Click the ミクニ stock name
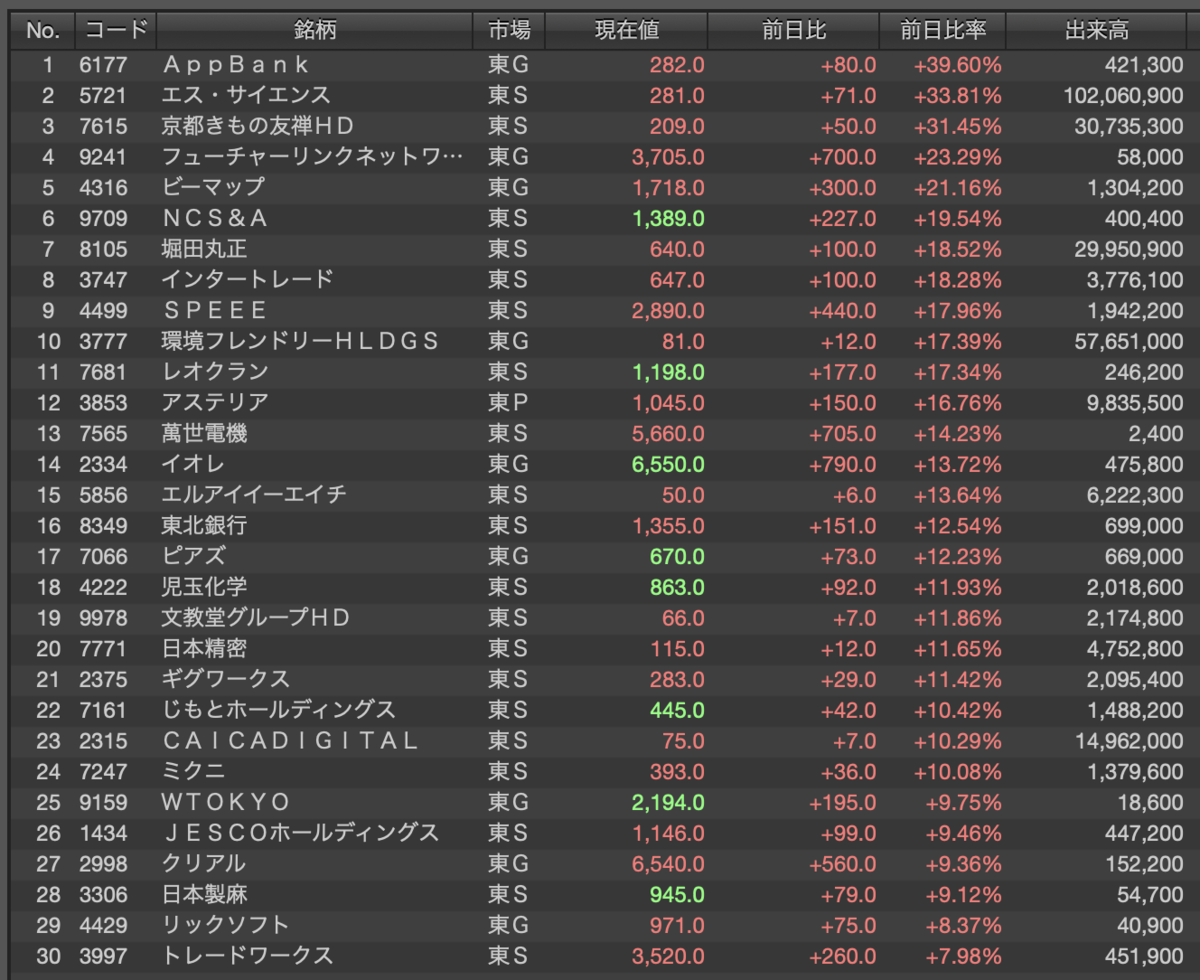This screenshot has width=1200, height=980. pos(193,770)
